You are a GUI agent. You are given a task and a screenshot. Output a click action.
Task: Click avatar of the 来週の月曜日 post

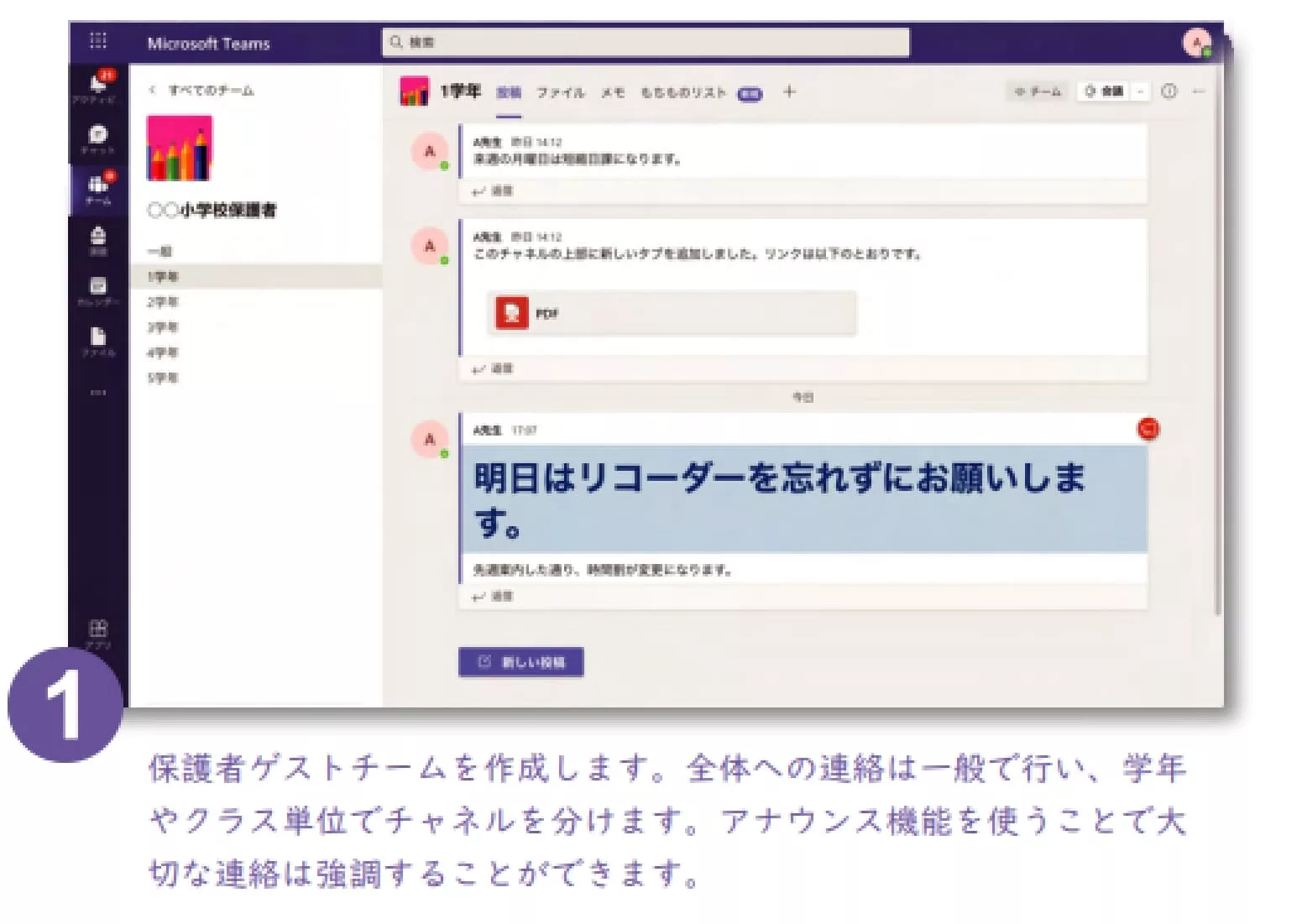click(x=430, y=152)
